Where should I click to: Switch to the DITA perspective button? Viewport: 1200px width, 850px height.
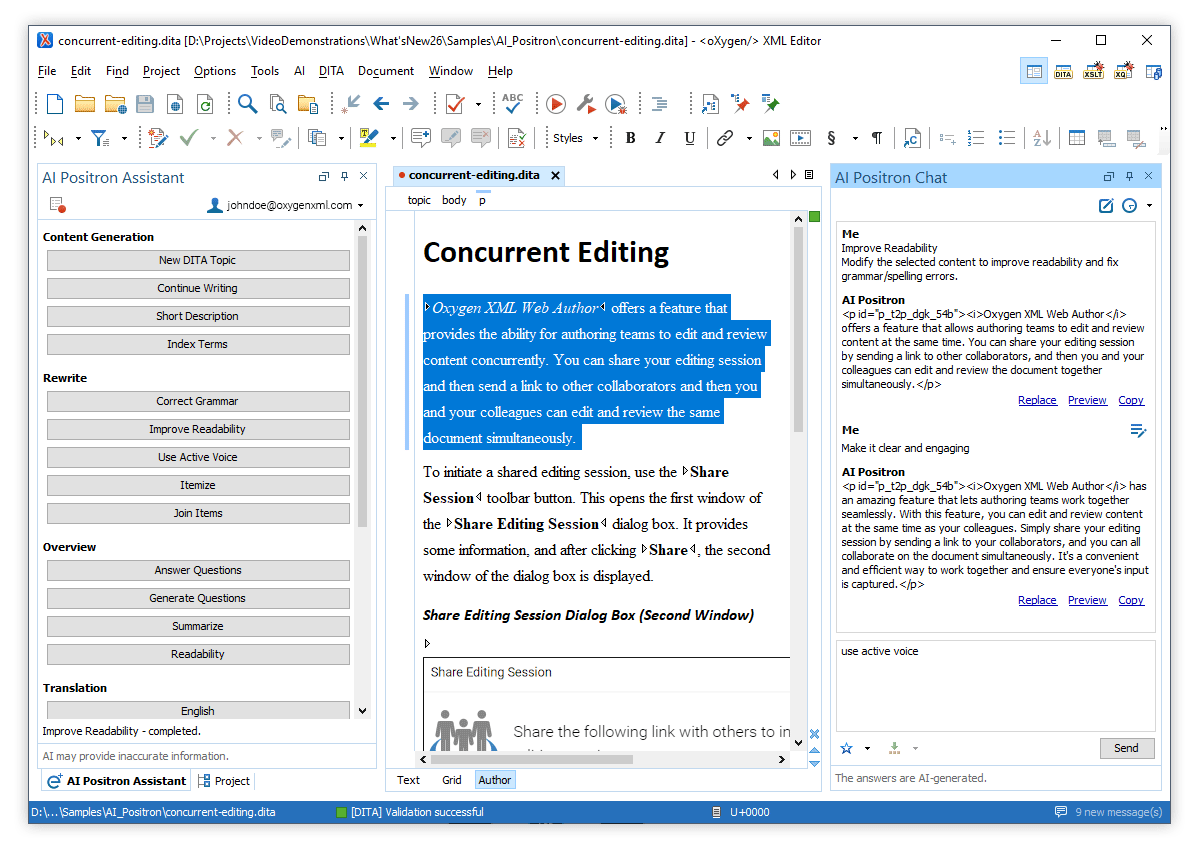point(1063,71)
